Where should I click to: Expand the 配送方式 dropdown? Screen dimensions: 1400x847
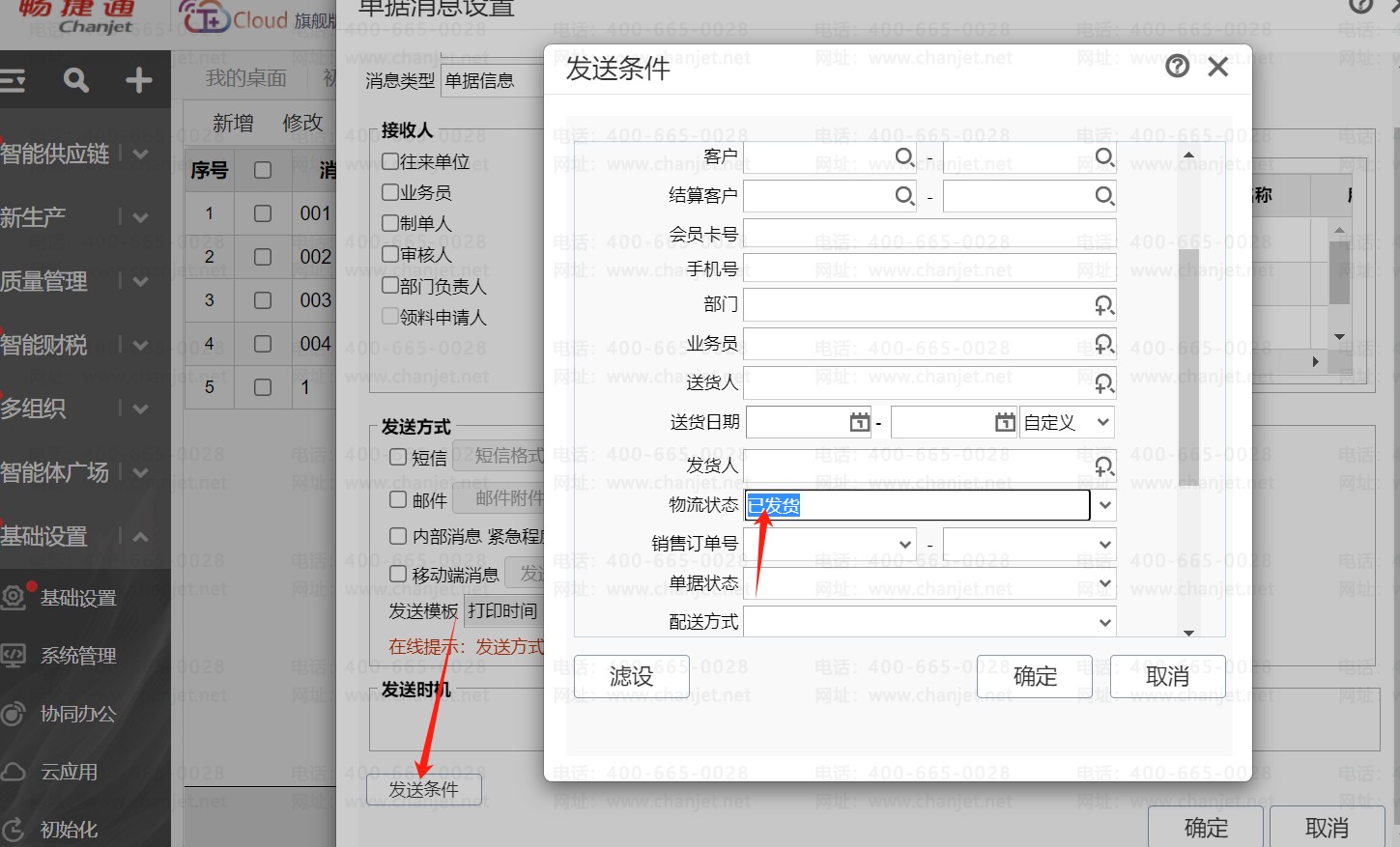tap(1105, 623)
